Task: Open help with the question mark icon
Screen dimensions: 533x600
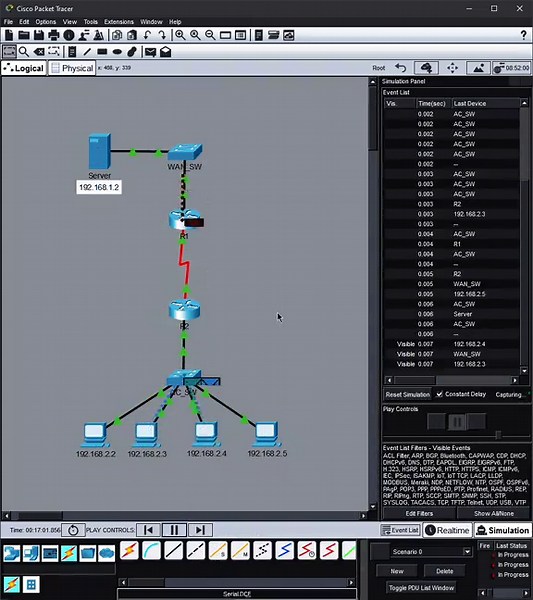Action: tap(523, 35)
